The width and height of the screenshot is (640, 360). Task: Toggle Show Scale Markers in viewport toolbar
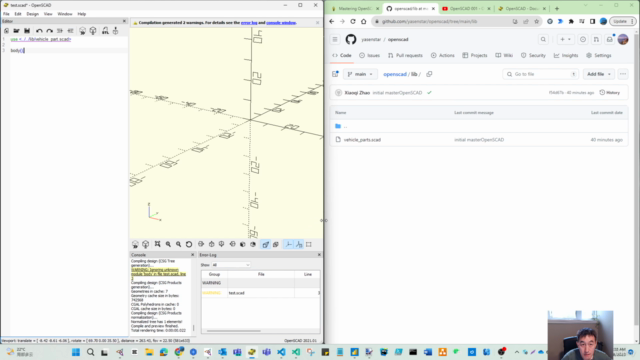click(x=299, y=244)
